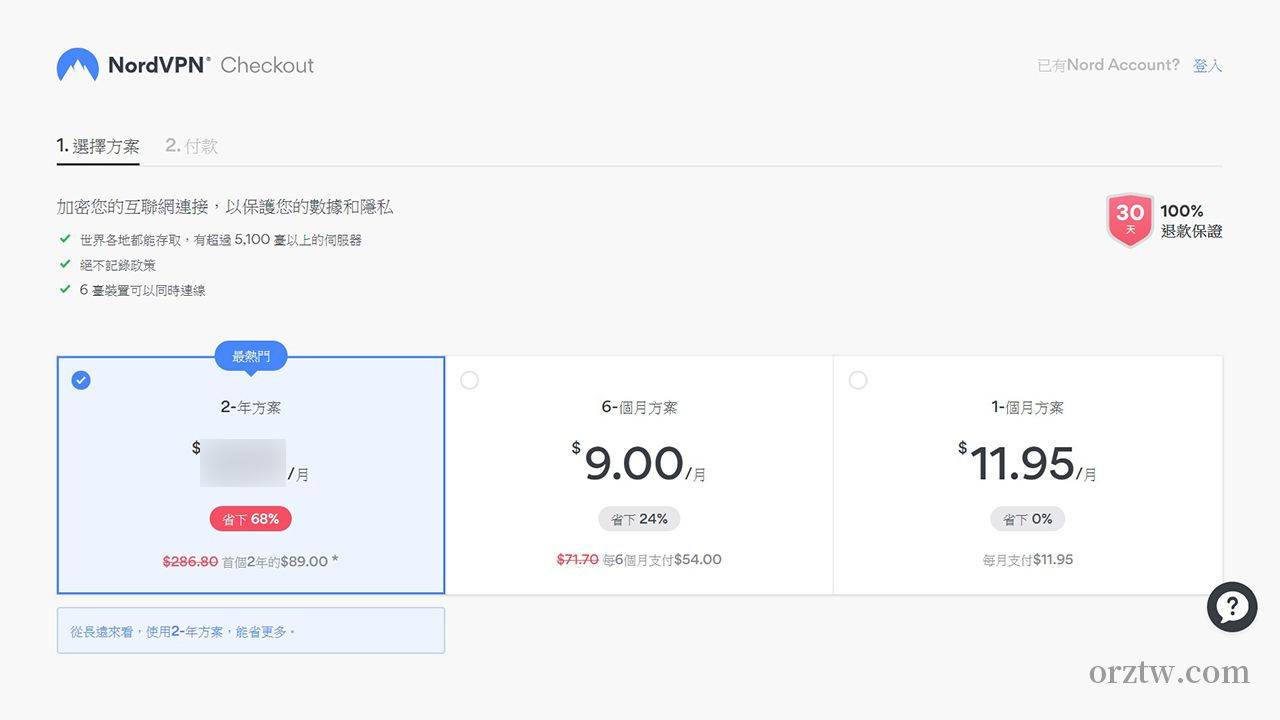
Task: Click the Checkout header text
Action: pos(267,65)
